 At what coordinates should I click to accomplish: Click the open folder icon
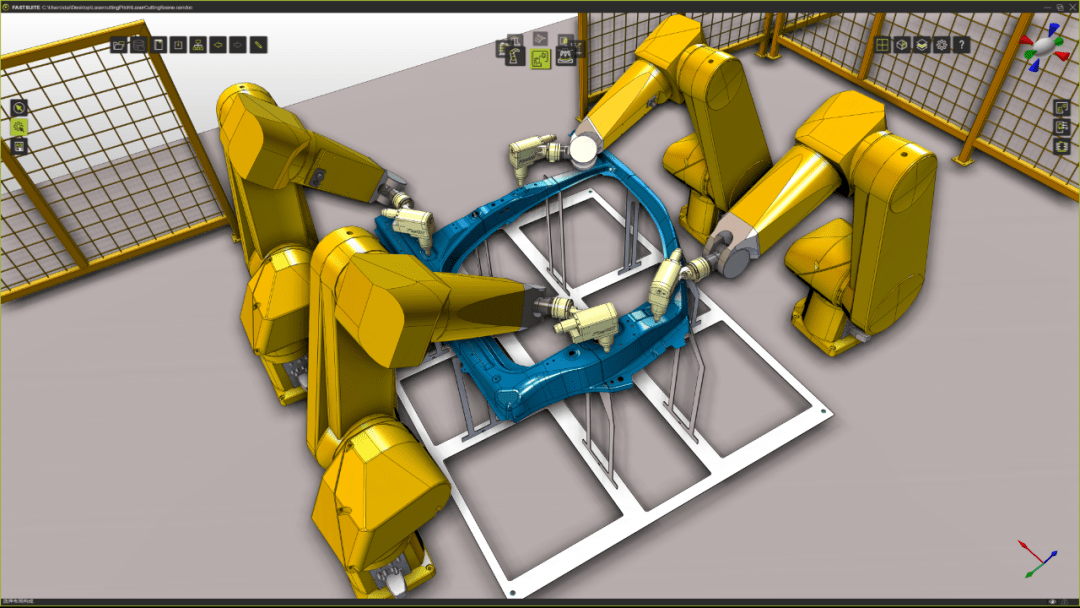[x=119, y=45]
